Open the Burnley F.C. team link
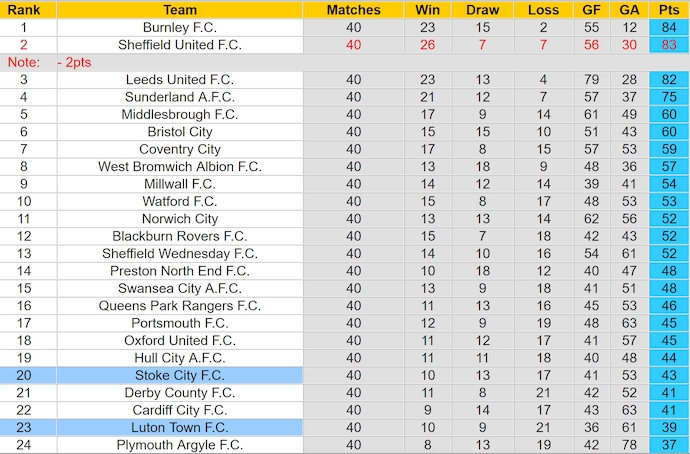This screenshot has height=454, width=690. [180, 28]
